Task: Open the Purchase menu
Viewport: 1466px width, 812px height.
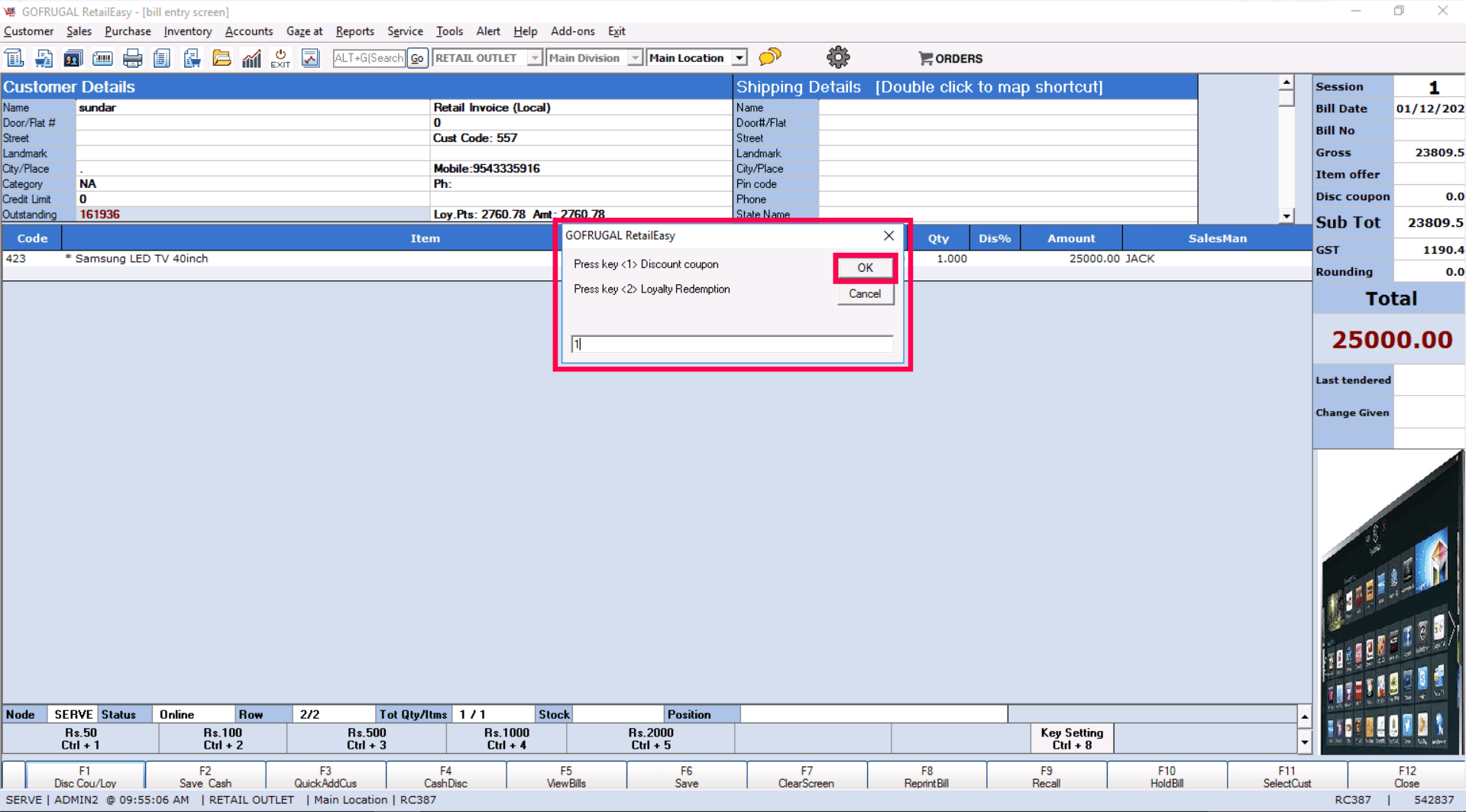Action: click(x=128, y=31)
